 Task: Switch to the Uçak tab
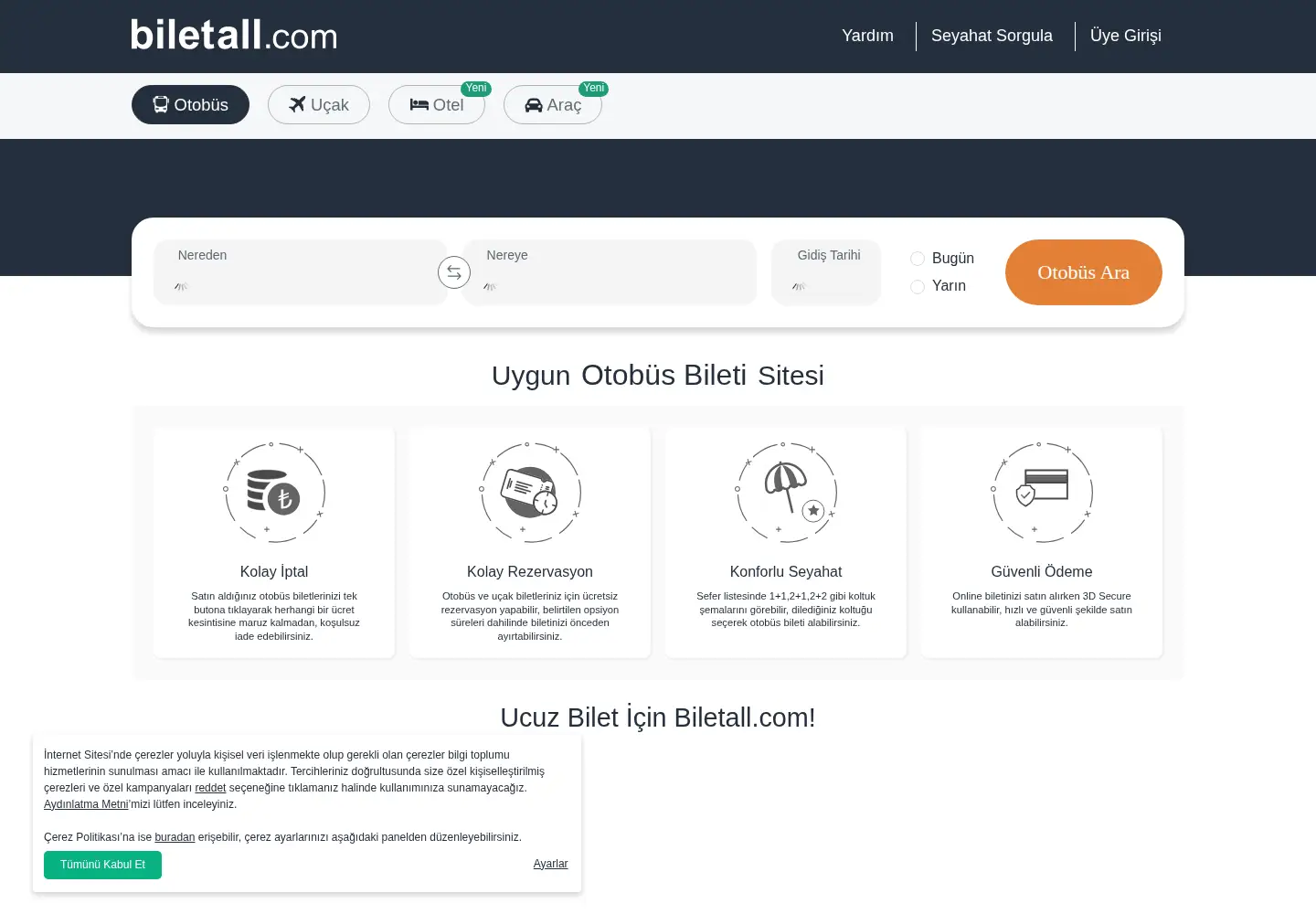pyautogui.click(x=319, y=105)
